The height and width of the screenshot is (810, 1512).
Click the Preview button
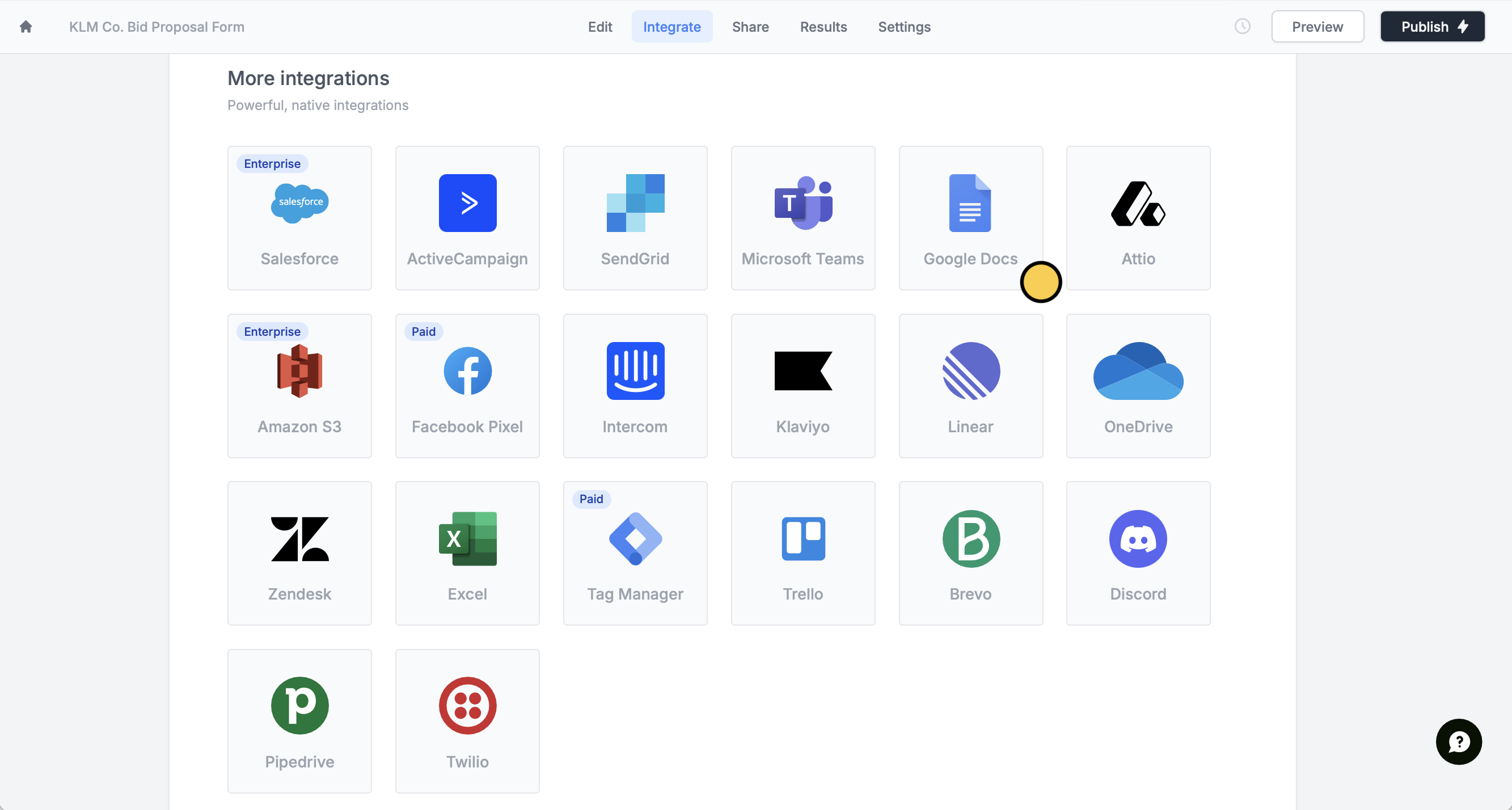coord(1317,27)
